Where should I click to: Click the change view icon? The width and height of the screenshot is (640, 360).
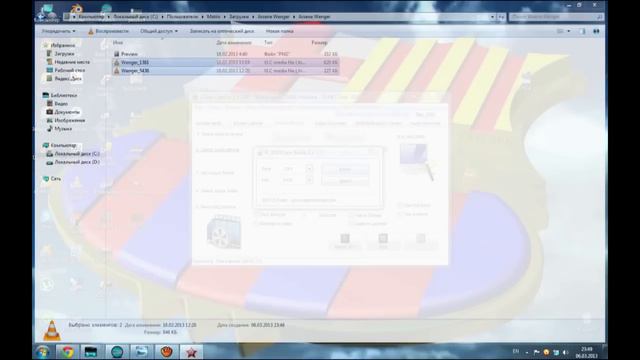click(560, 31)
